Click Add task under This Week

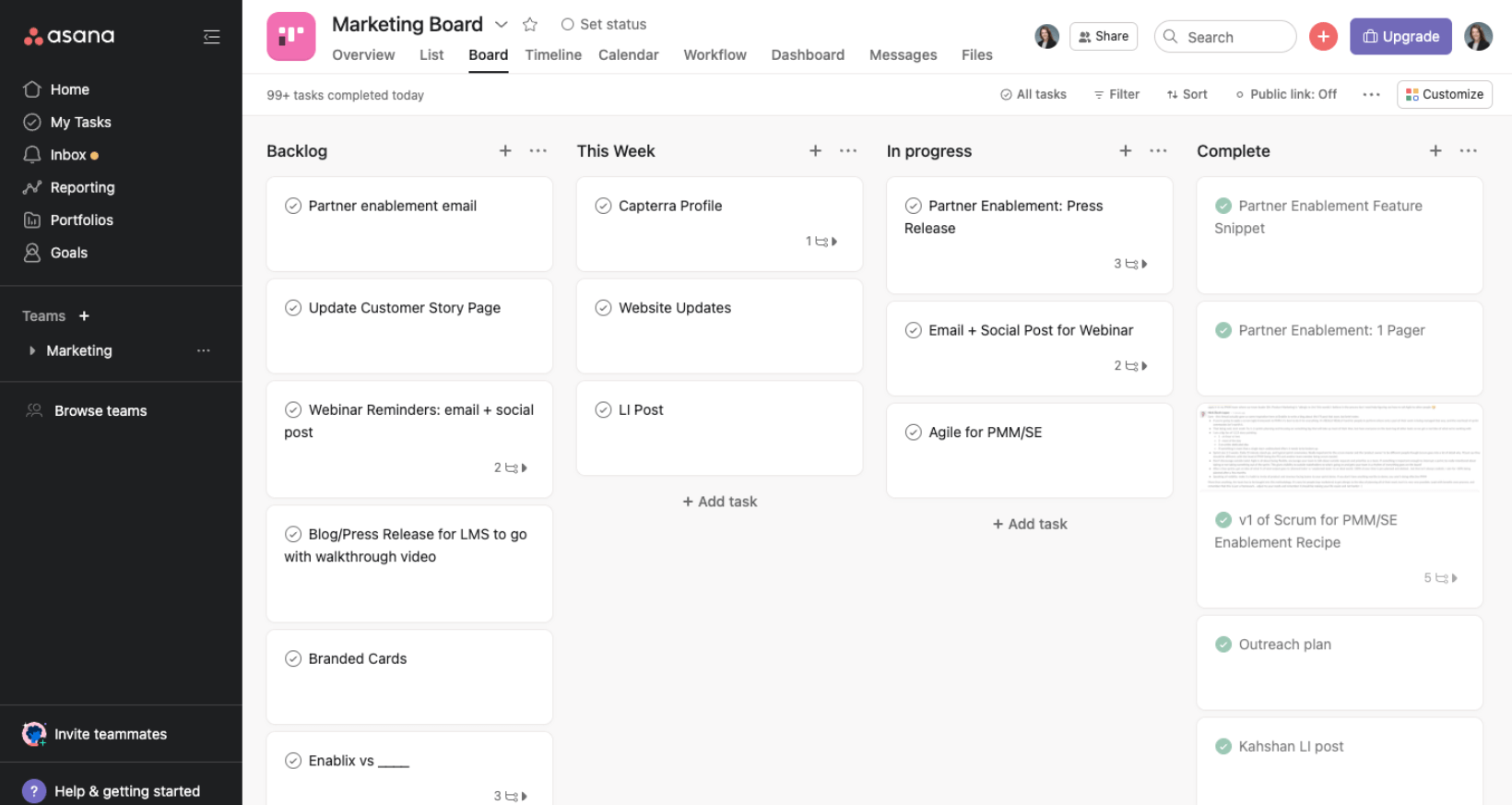720,502
